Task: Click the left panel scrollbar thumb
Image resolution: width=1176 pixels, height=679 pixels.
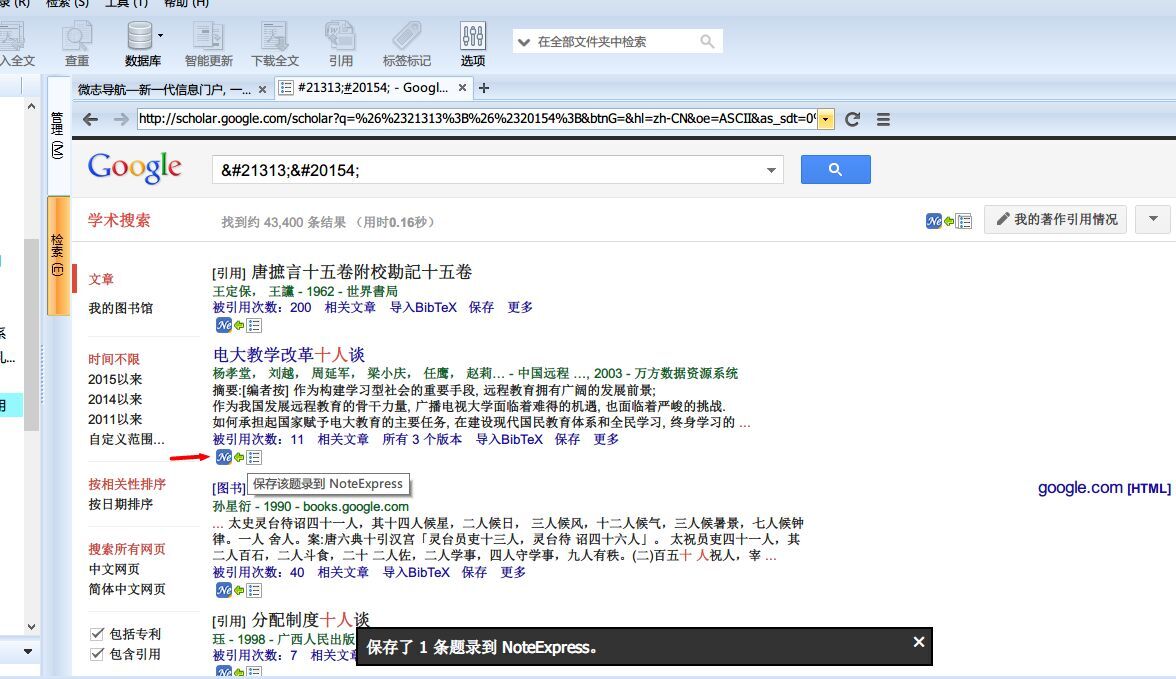Action: (31, 335)
